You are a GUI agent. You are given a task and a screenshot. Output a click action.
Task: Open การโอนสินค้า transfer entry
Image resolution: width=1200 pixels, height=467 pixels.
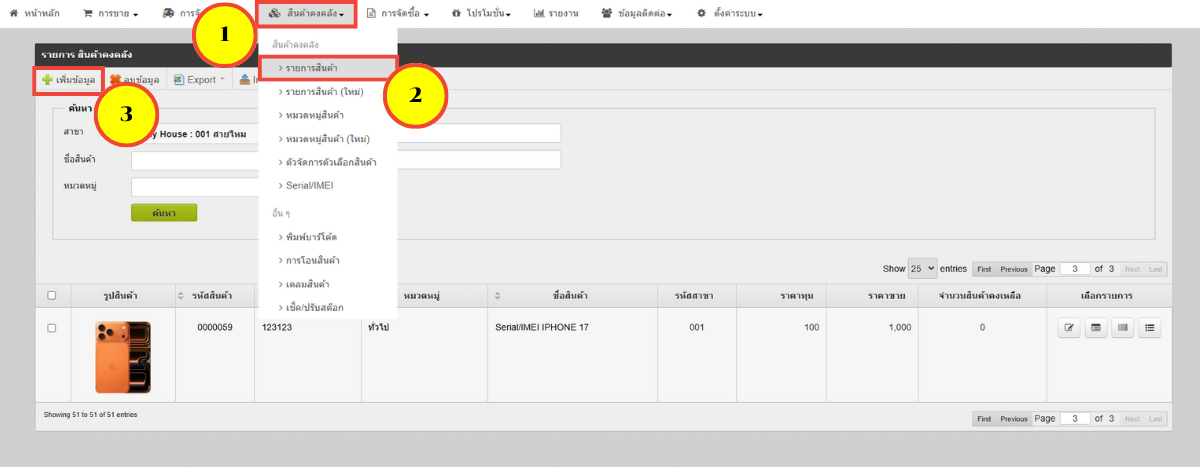[x=309, y=261]
